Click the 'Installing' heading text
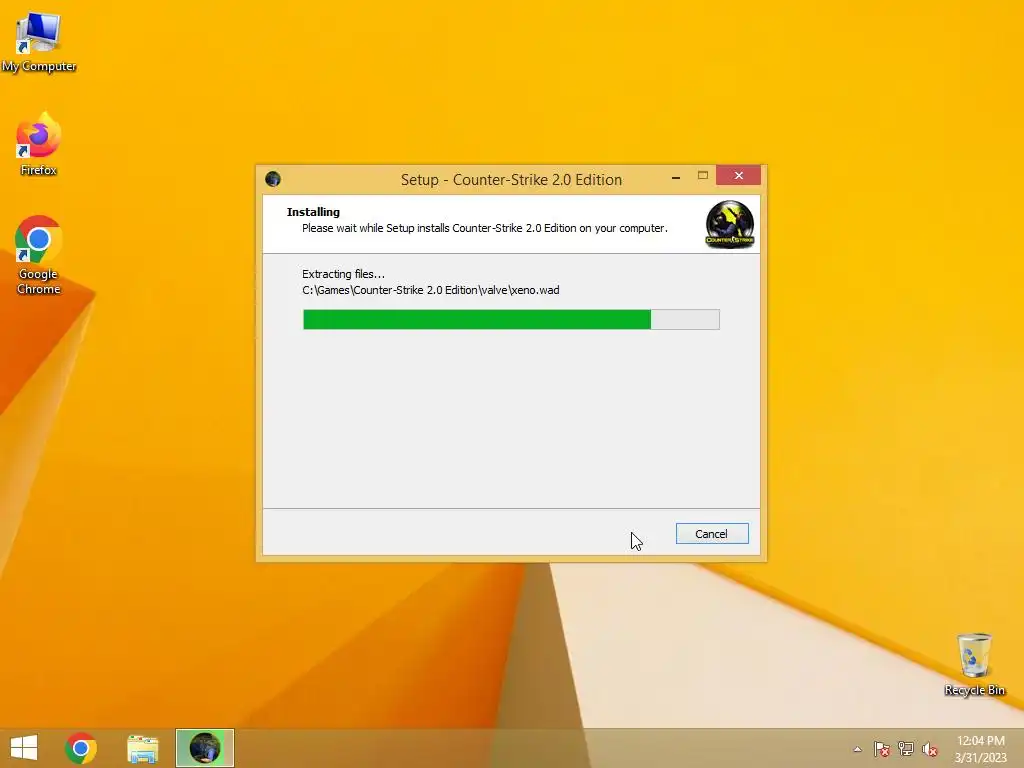1024x768 pixels. [313, 212]
